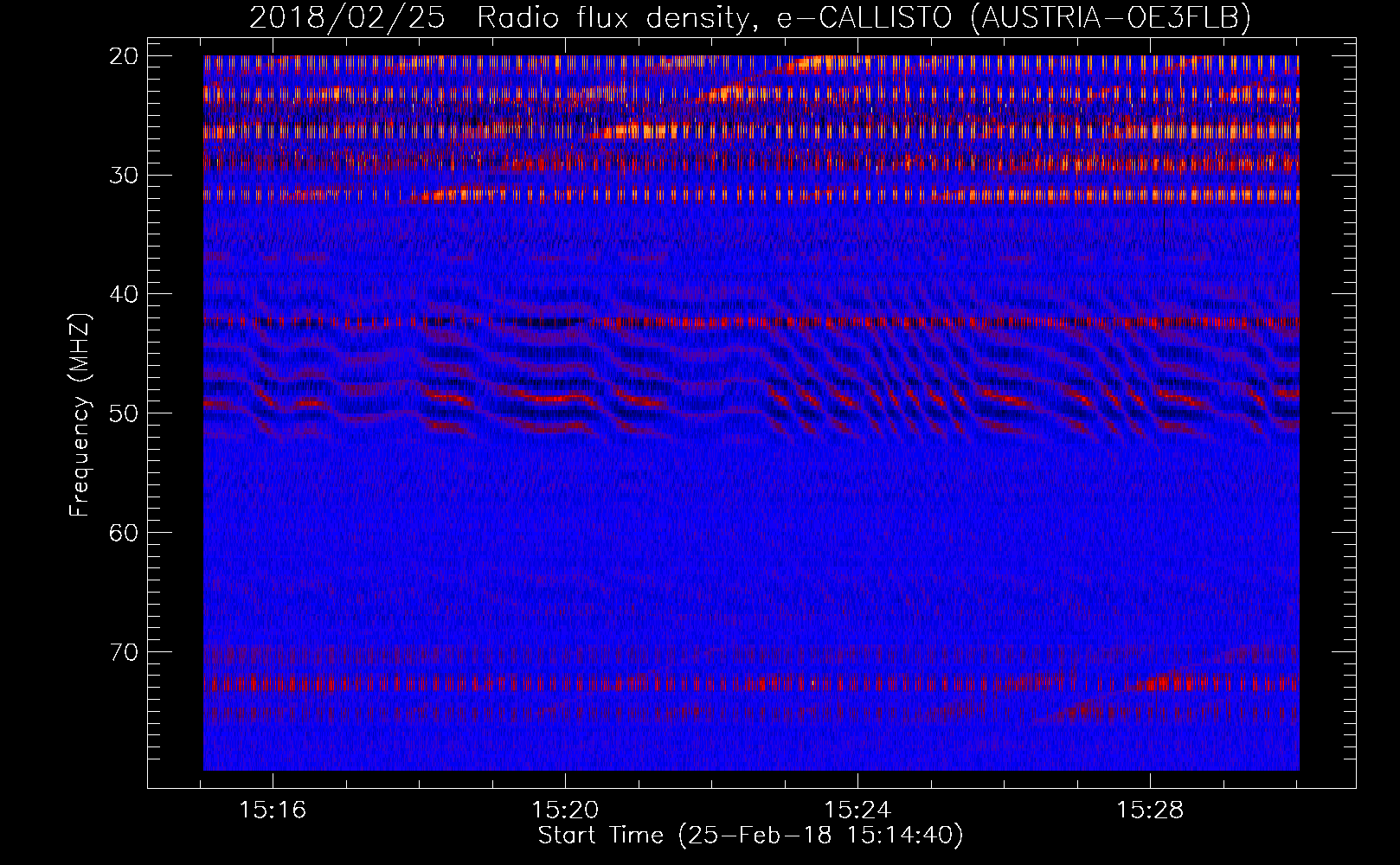This screenshot has height=865, width=1400.
Task: Click the time tick label '15:20'
Action: click(565, 811)
